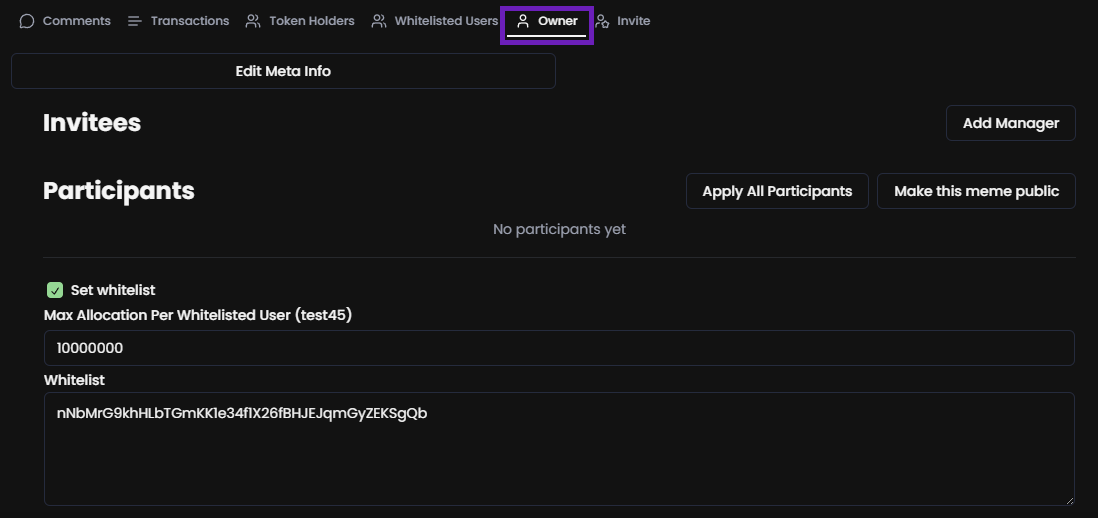Click the Invite user-plus icon
The width and height of the screenshot is (1098, 518).
[602, 21]
